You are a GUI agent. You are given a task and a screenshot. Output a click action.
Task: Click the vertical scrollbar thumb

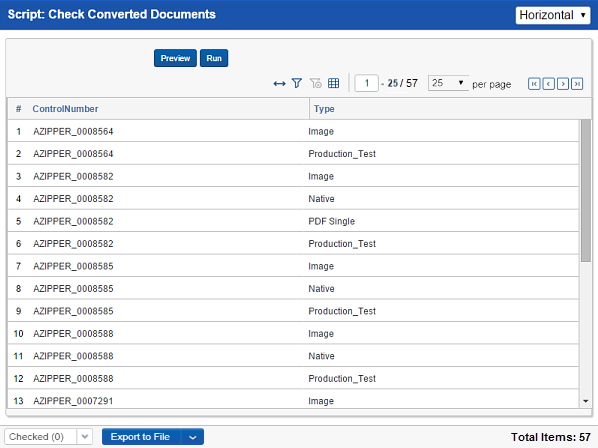(585, 191)
